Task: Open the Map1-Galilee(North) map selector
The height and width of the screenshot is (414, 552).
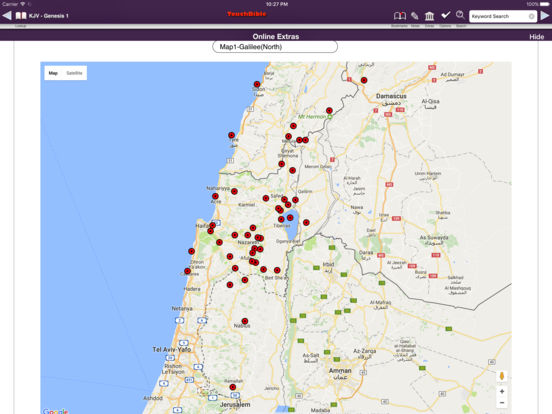Action: click(x=275, y=47)
